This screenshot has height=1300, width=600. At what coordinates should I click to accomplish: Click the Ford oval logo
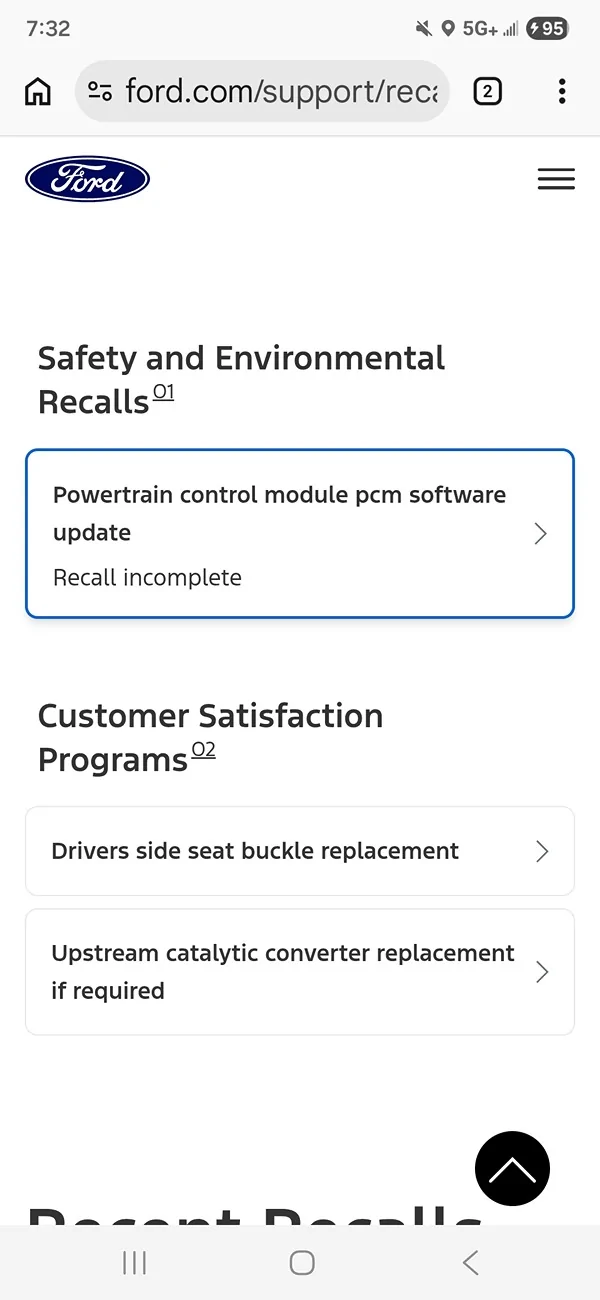pyautogui.click(x=87, y=178)
